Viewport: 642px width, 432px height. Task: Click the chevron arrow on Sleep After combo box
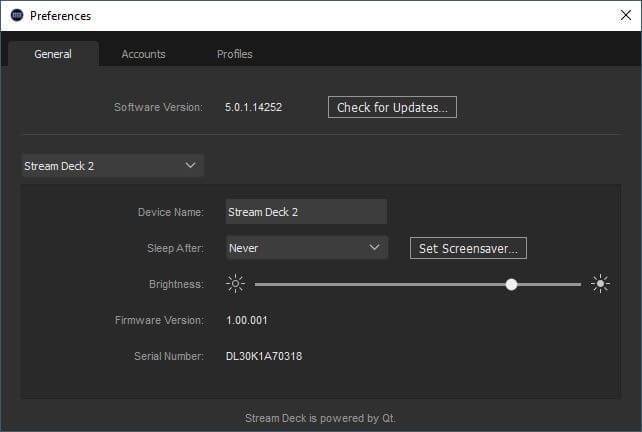point(374,247)
